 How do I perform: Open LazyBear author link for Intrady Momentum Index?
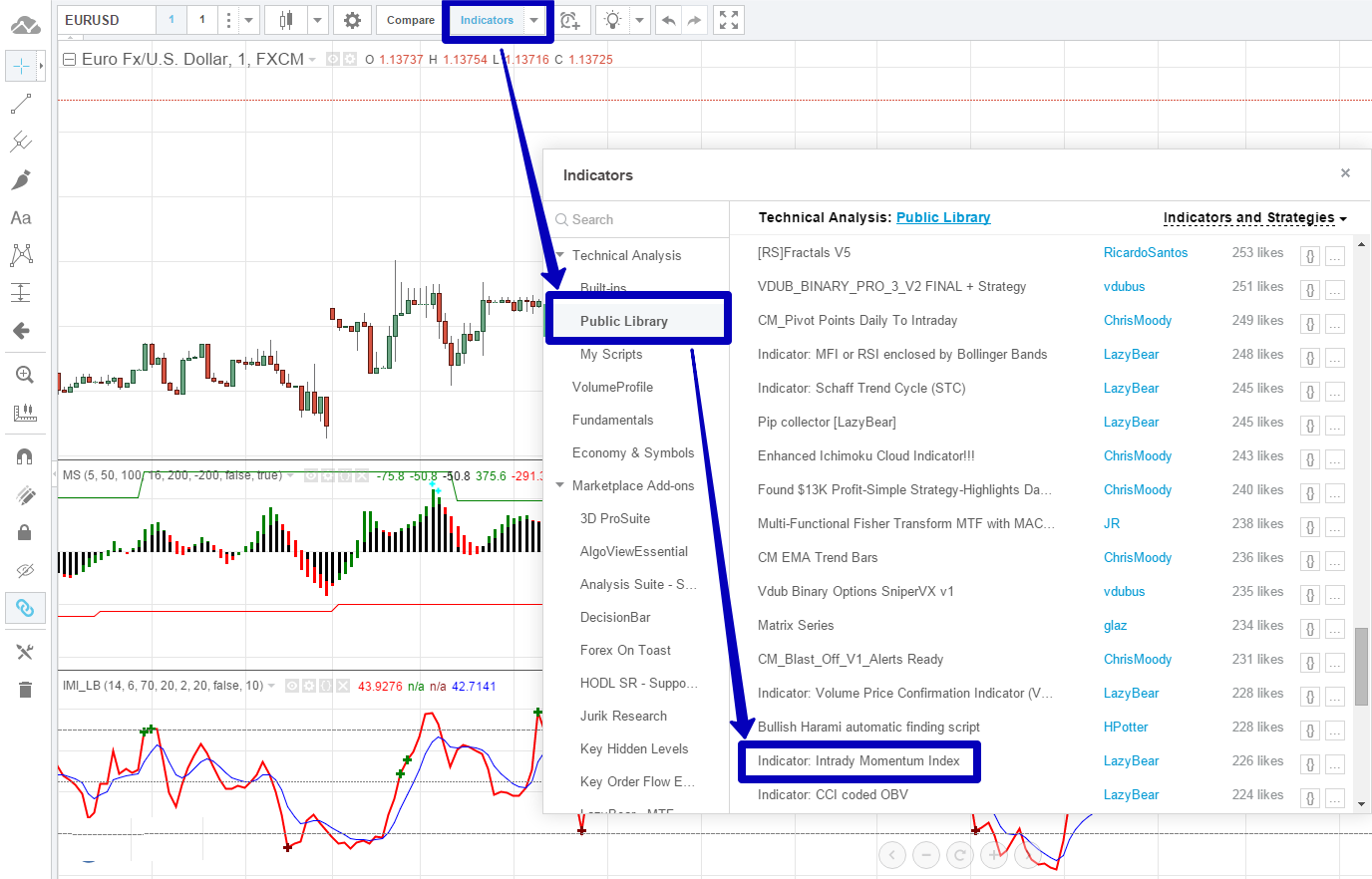(1131, 760)
